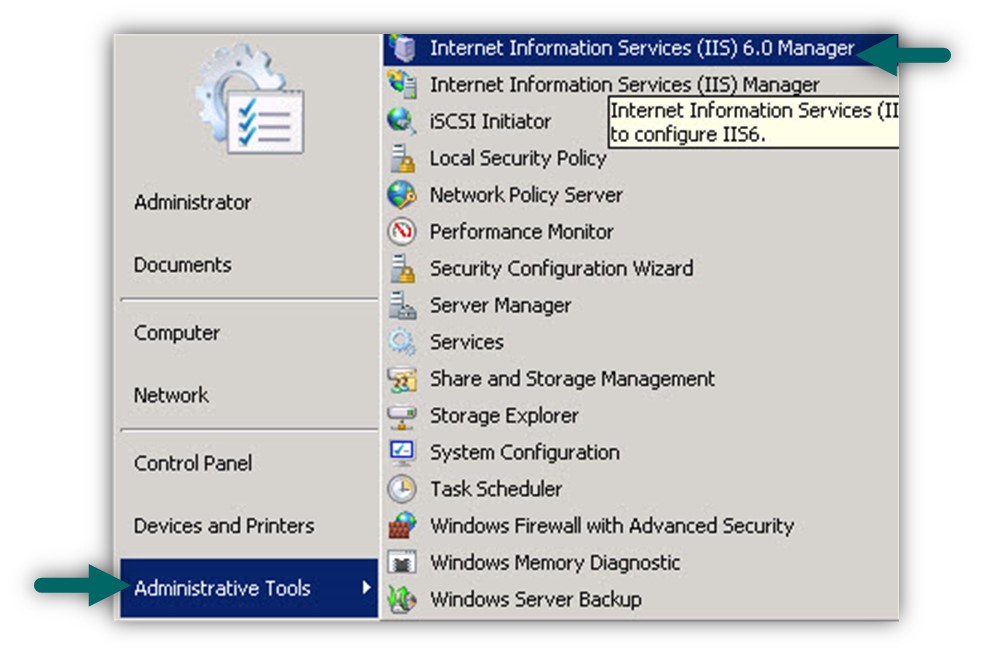
Task: Open Internet Information Services (IIS) 6.0 Manager
Action: pos(641,48)
